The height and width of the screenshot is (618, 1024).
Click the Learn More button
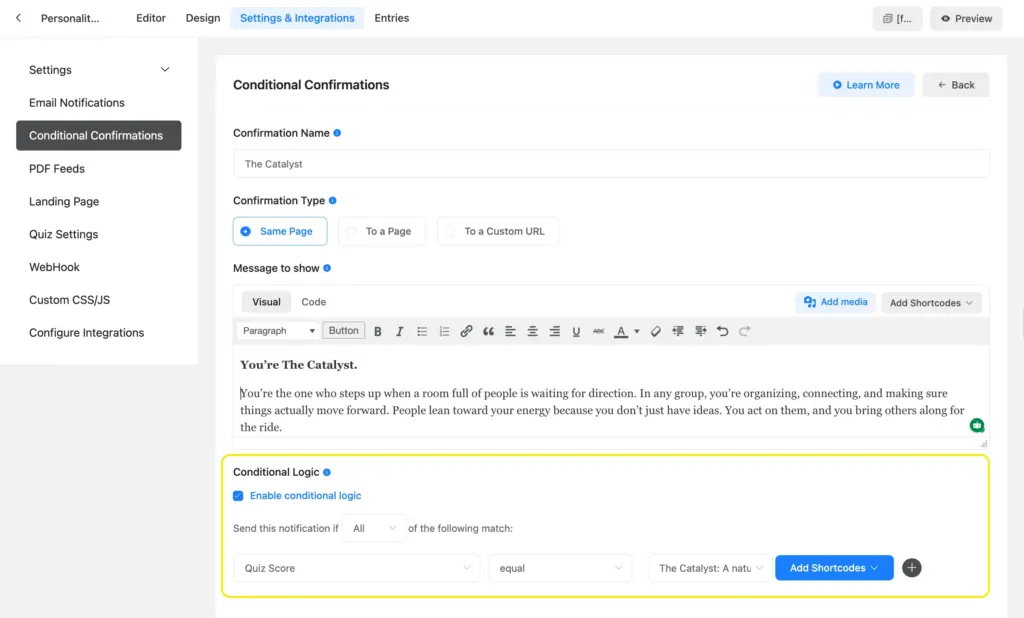866,85
